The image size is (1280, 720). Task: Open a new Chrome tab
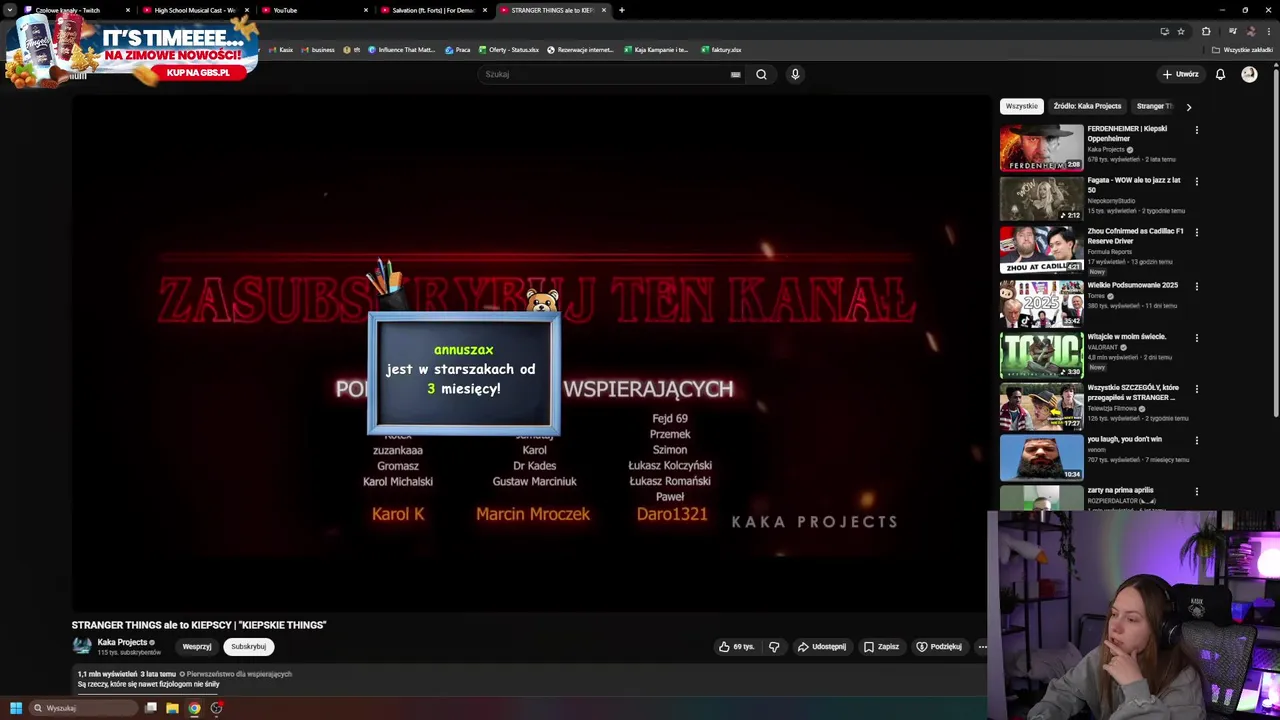point(621,10)
